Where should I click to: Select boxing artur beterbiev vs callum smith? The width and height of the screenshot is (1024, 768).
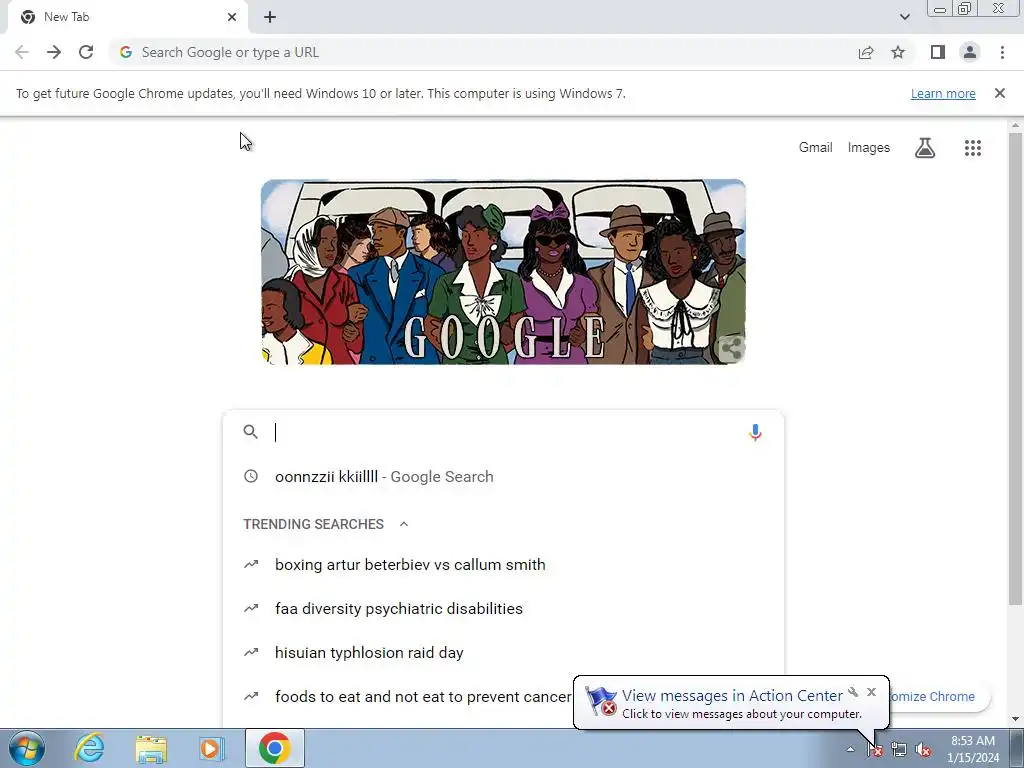pyautogui.click(x=503, y=564)
